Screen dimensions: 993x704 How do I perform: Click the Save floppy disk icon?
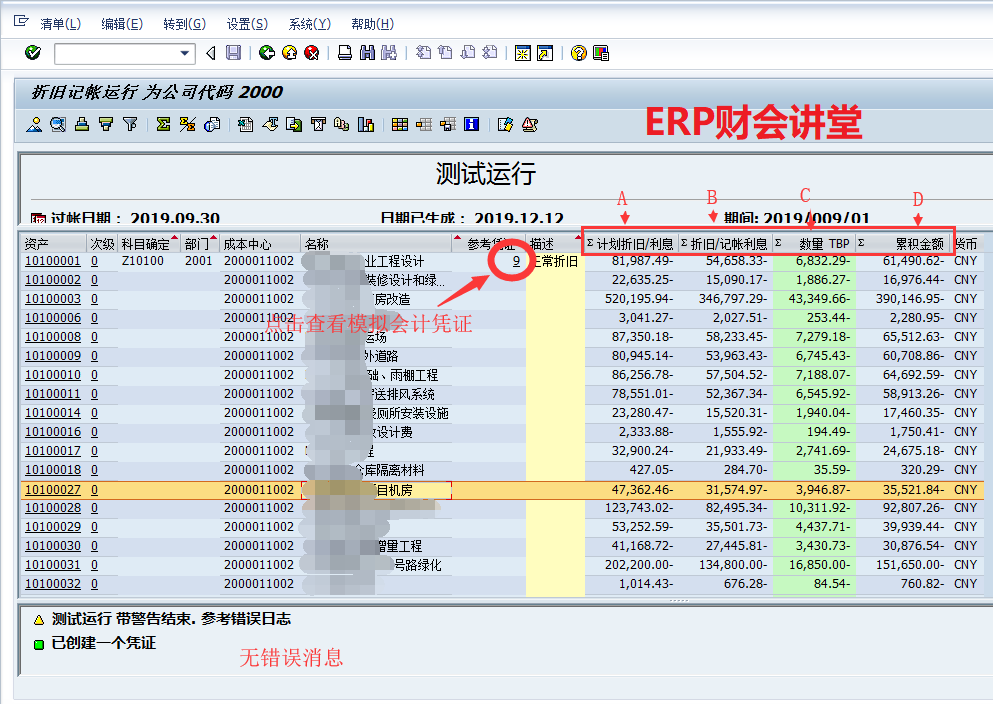233,53
